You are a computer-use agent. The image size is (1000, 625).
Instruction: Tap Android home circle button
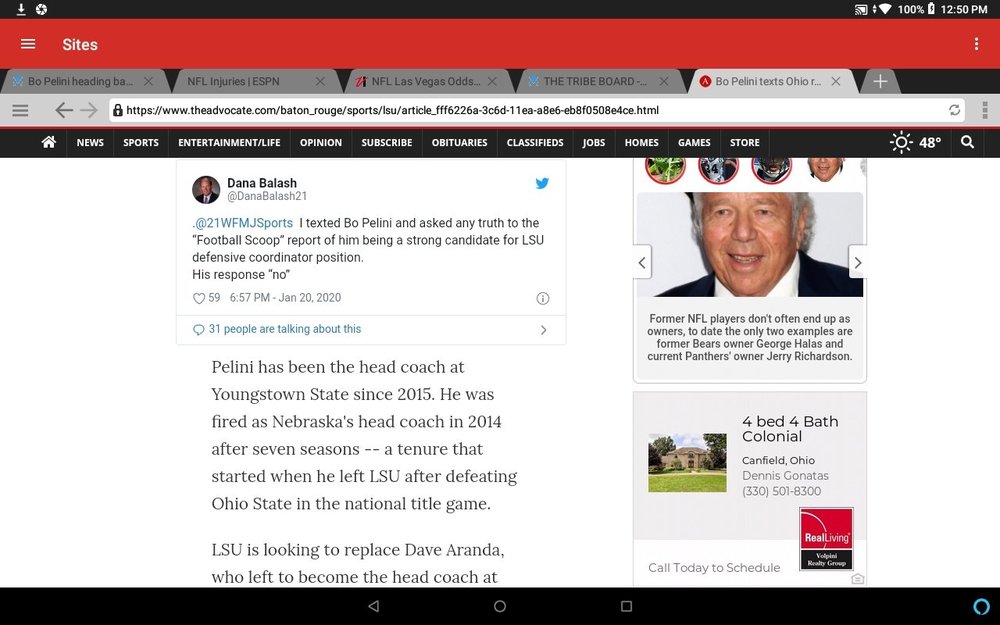pyautogui.click(x=500, y=606)
